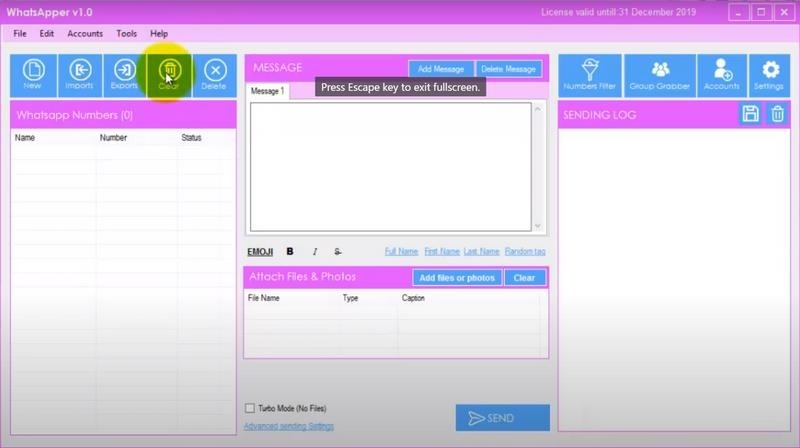Click Add files or photos button

[457, 278]
